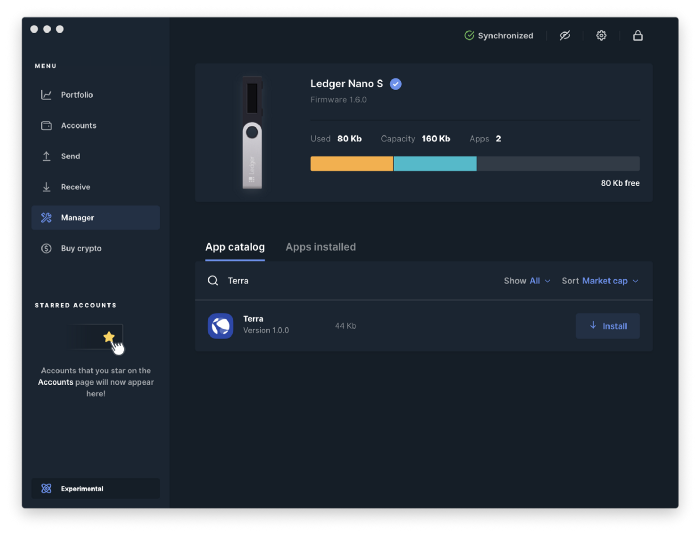The height and width of the screenshot is (535, 700).
Task: Click the grey free storage bar segment
Action: [558, 163]
